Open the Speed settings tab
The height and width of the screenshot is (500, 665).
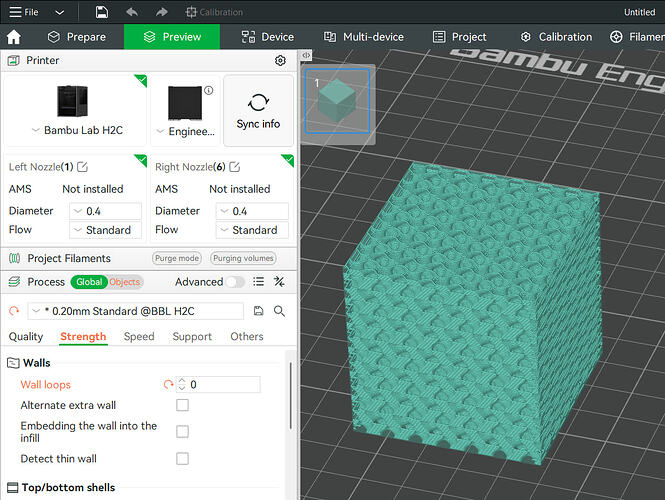[139, 336]
